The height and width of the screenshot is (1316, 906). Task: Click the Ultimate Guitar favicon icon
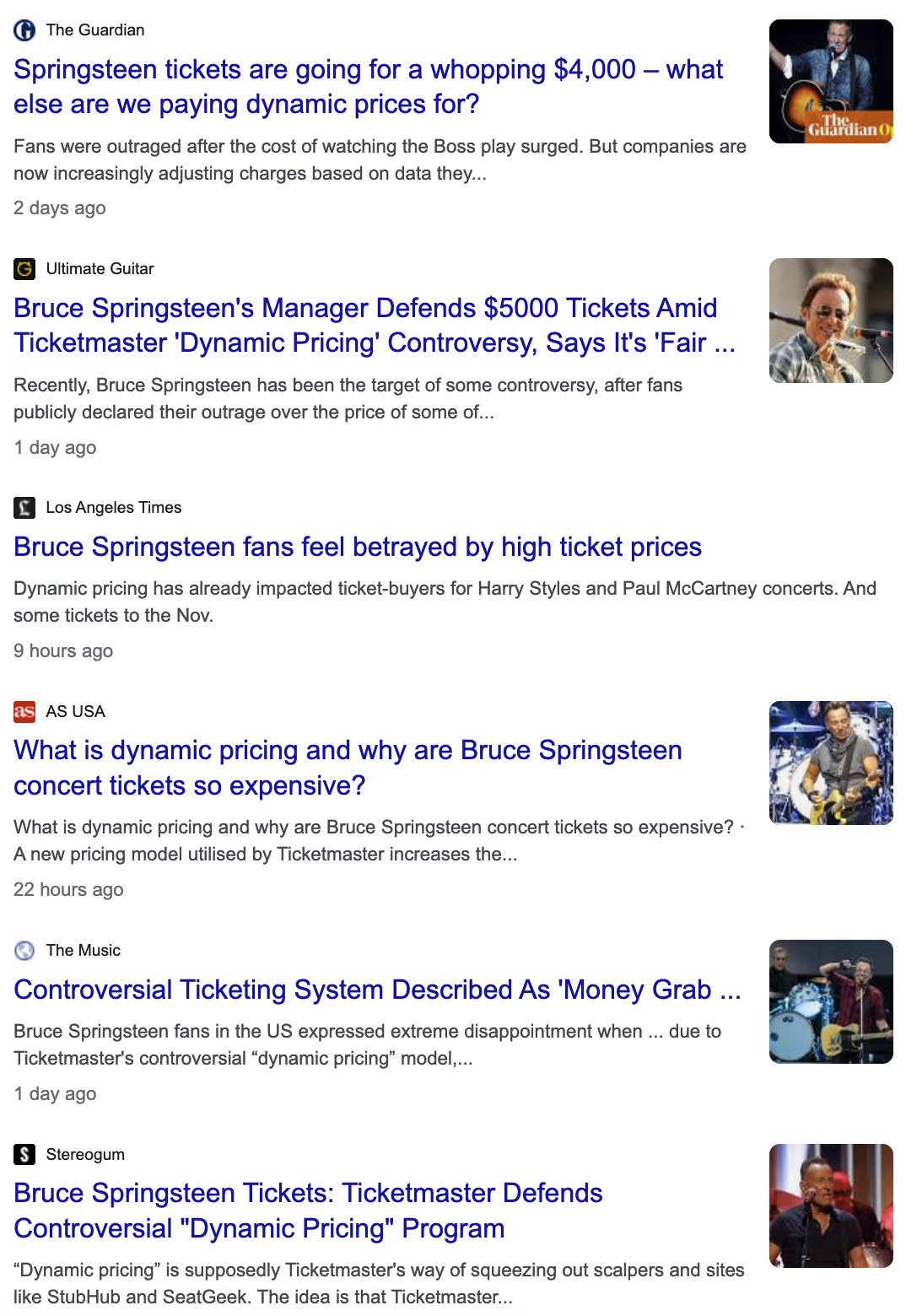coord(24,269)
